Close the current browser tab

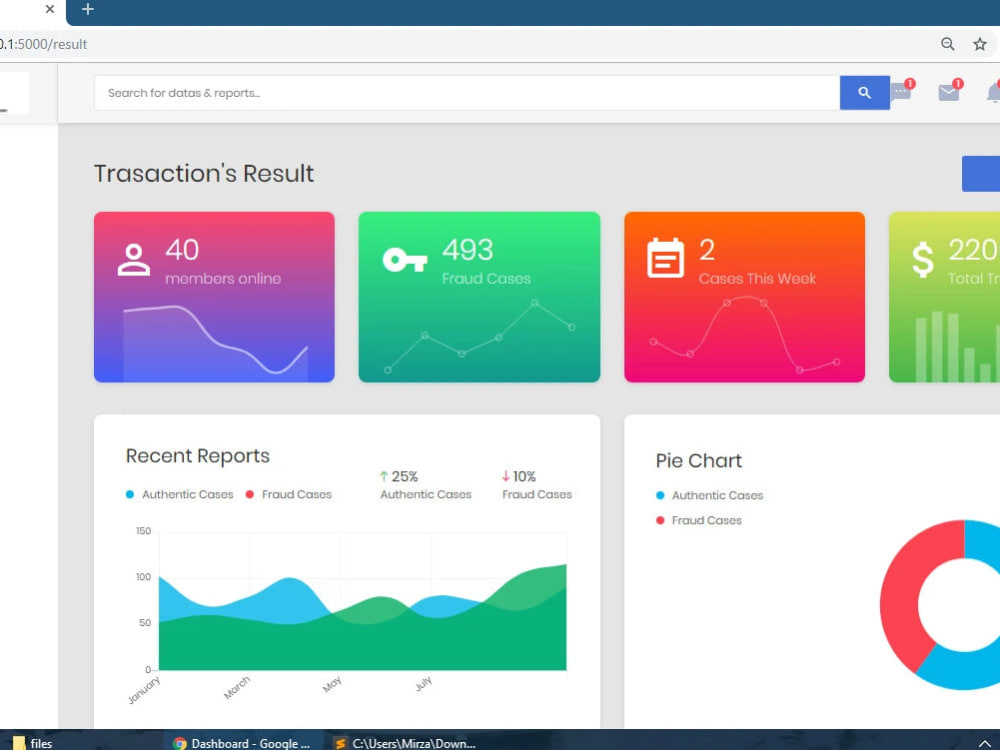tap(50, 9)
